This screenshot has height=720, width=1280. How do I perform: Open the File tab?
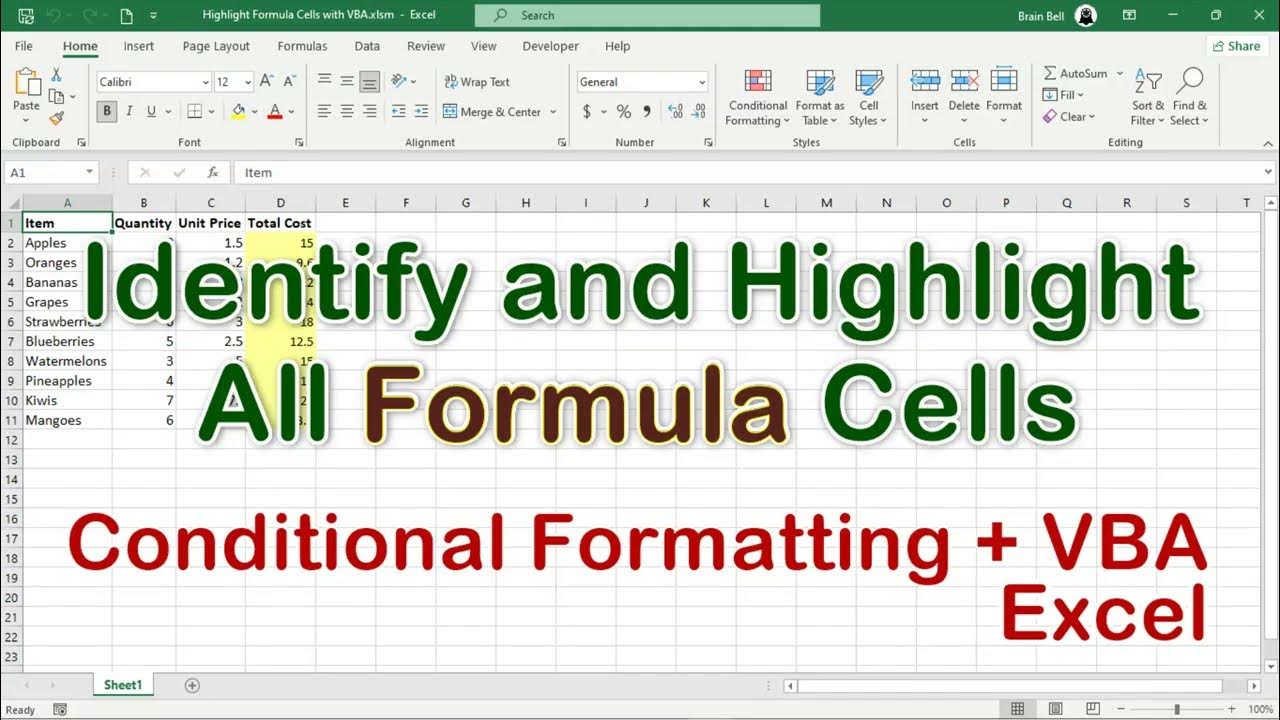pos(24,46)
